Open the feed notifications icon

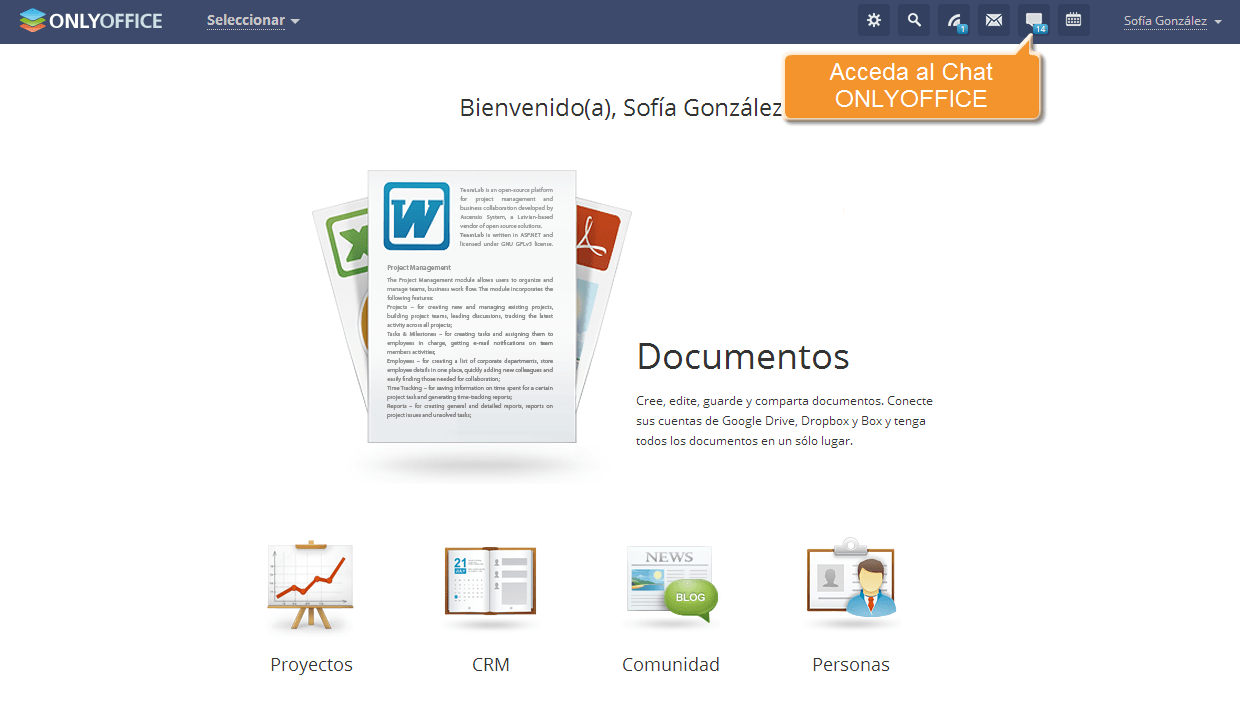point(954,20)
